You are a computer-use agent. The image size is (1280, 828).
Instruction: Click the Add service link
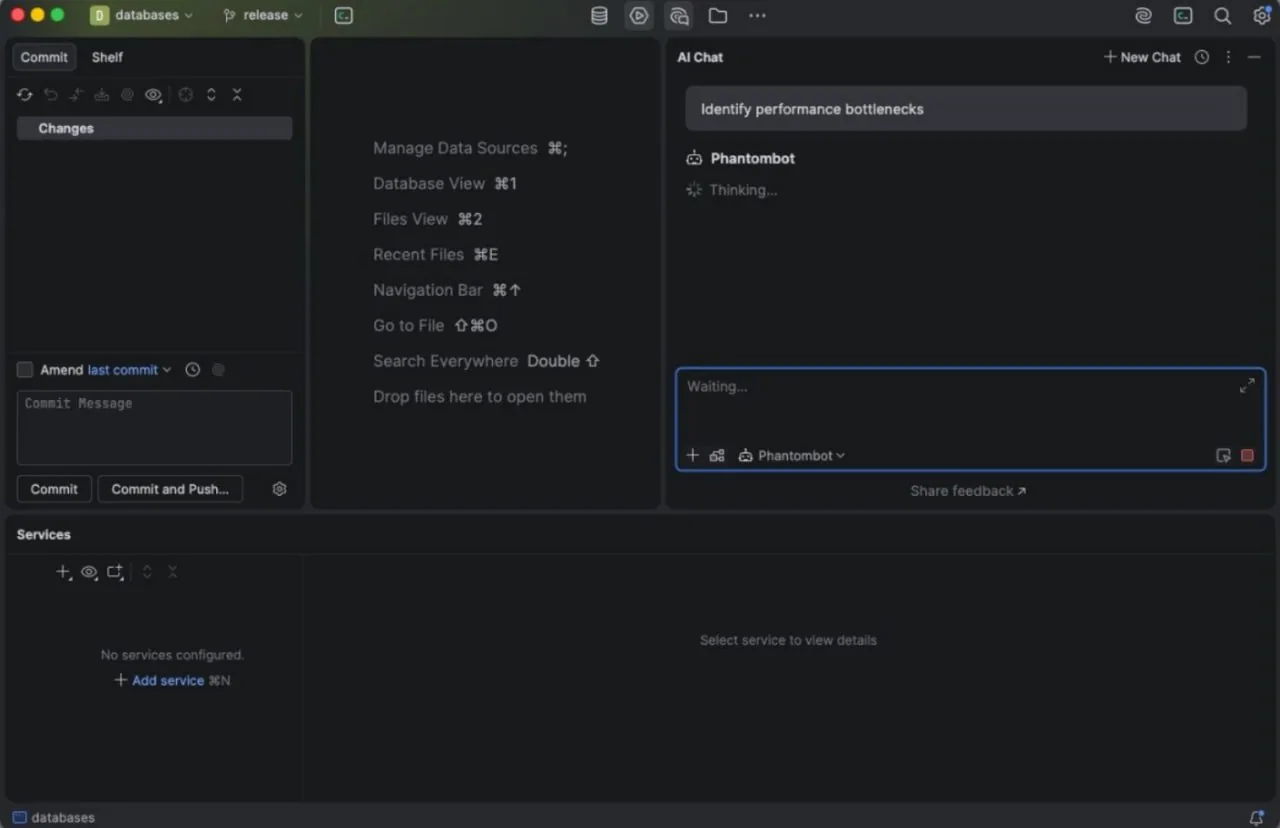167,680
